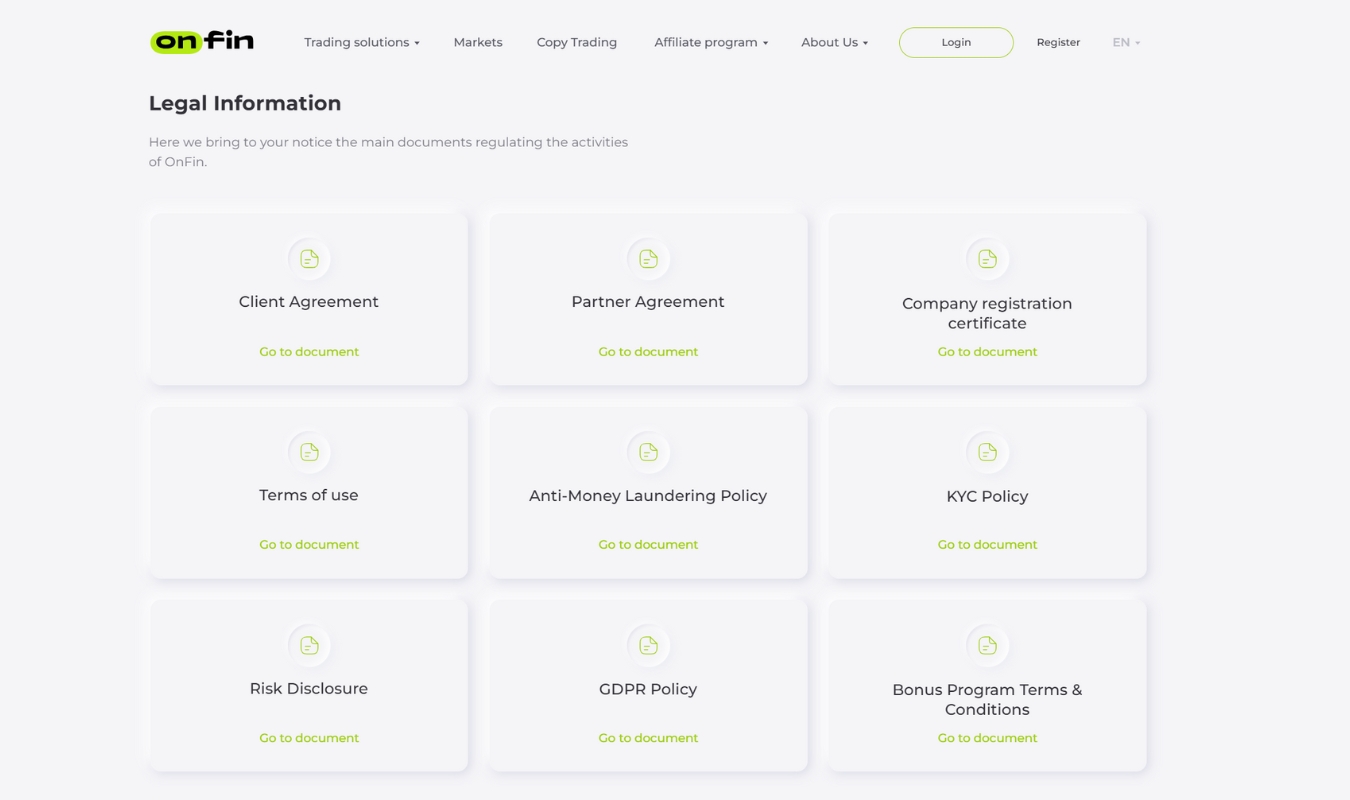Go to document for GDPR Policy
This screenshot has width=1350, height=800.
click(x=648, y=738)
